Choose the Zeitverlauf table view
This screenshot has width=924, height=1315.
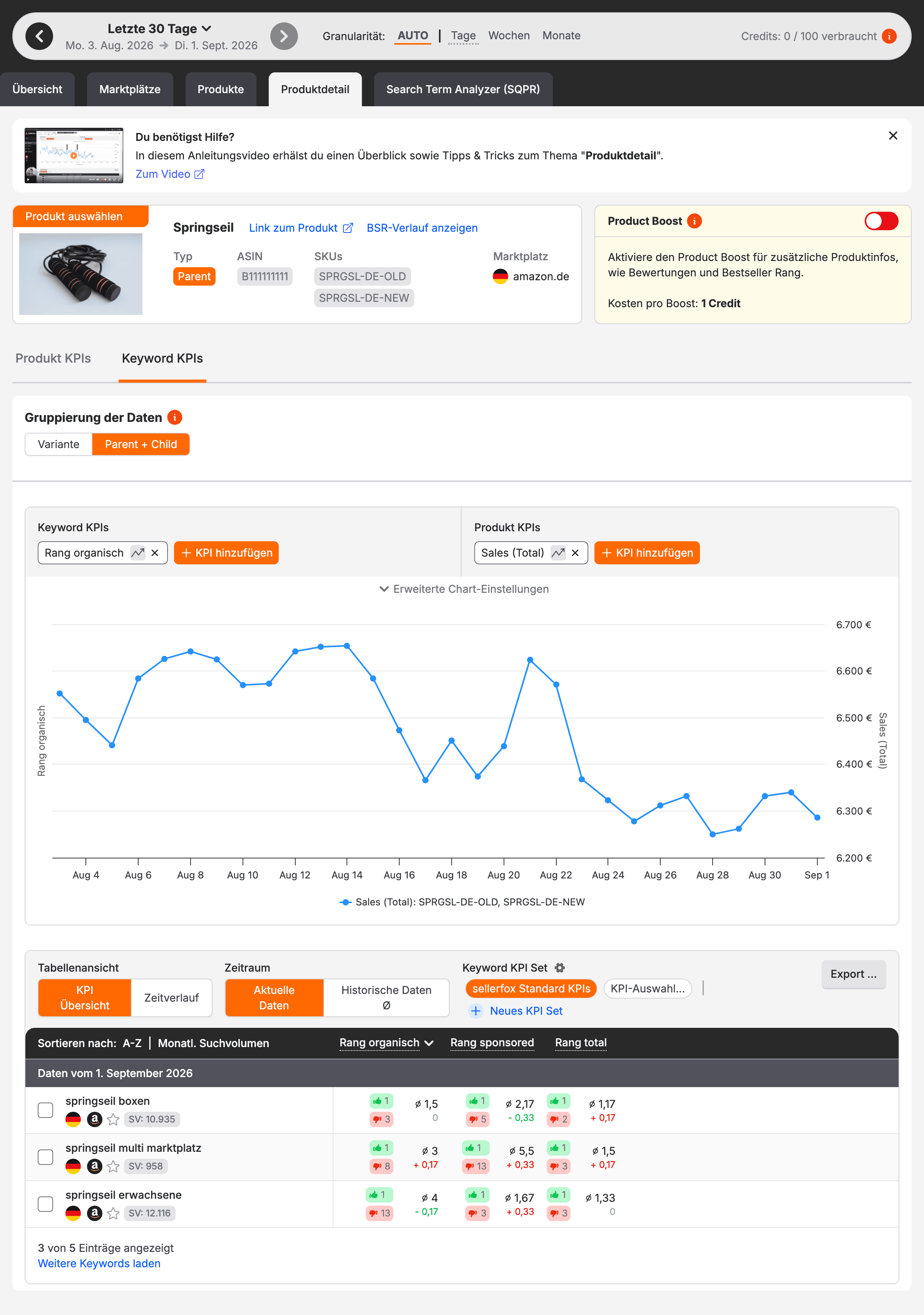[171, 998]
